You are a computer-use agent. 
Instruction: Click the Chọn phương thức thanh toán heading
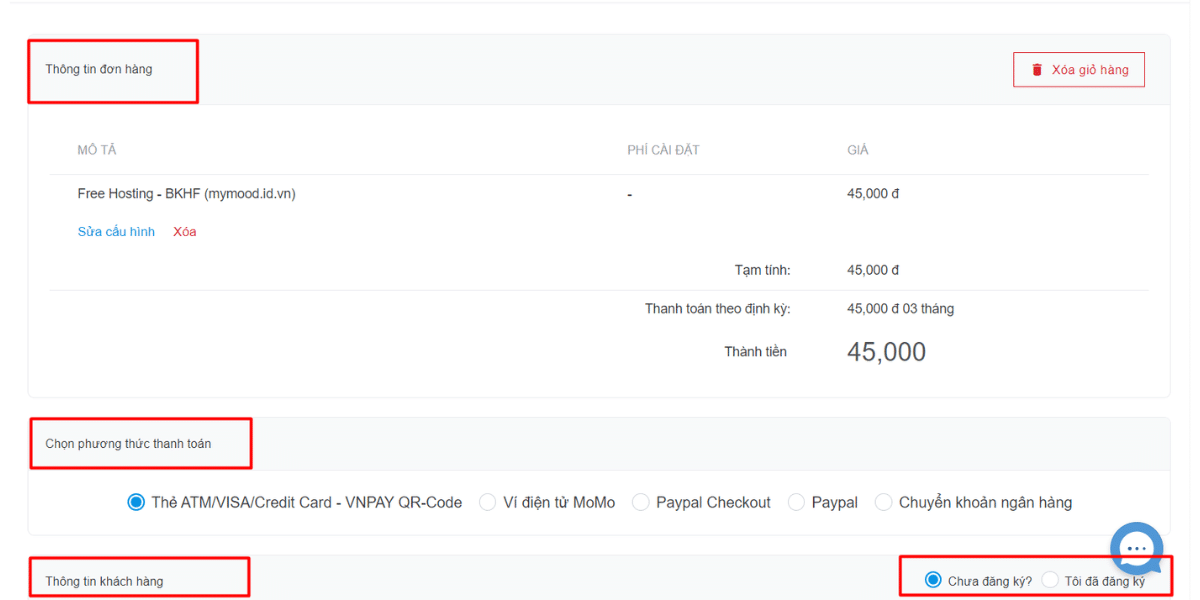click(128, 444)
